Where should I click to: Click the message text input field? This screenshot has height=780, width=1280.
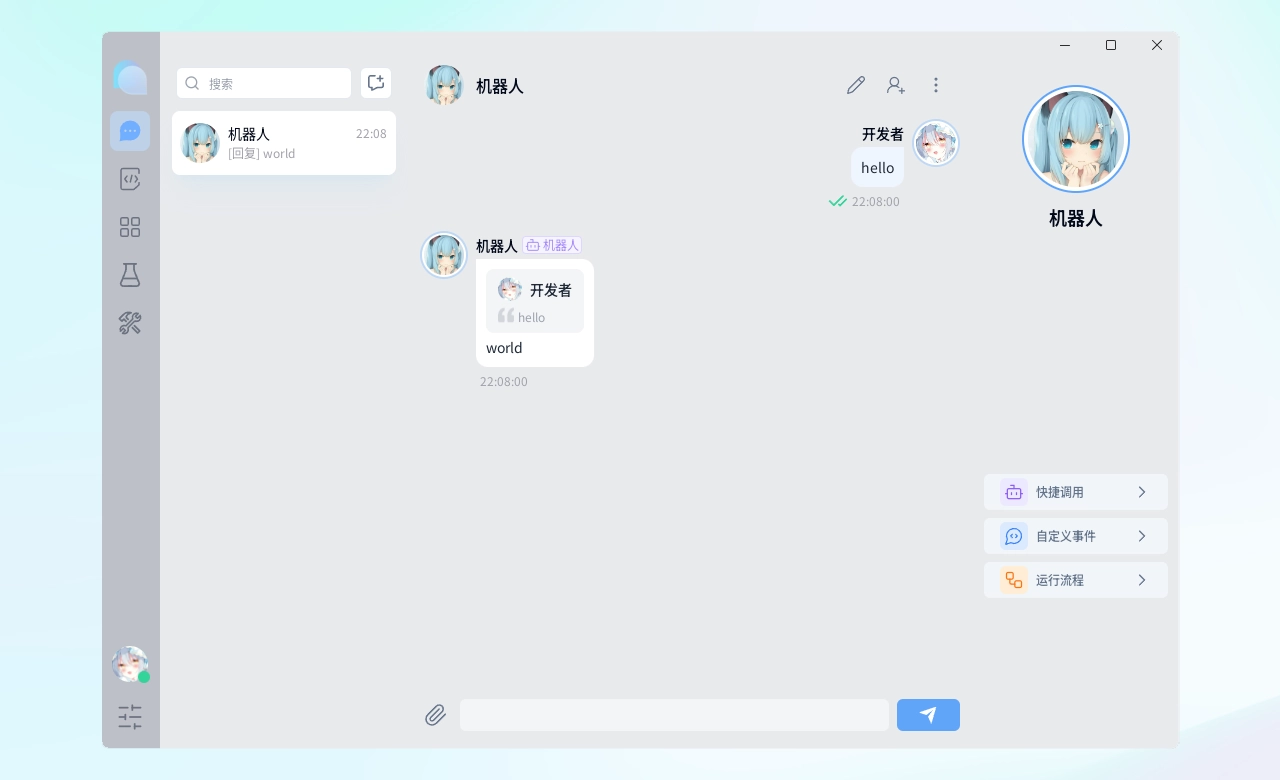pyautogui.click(x=674, y=715)
